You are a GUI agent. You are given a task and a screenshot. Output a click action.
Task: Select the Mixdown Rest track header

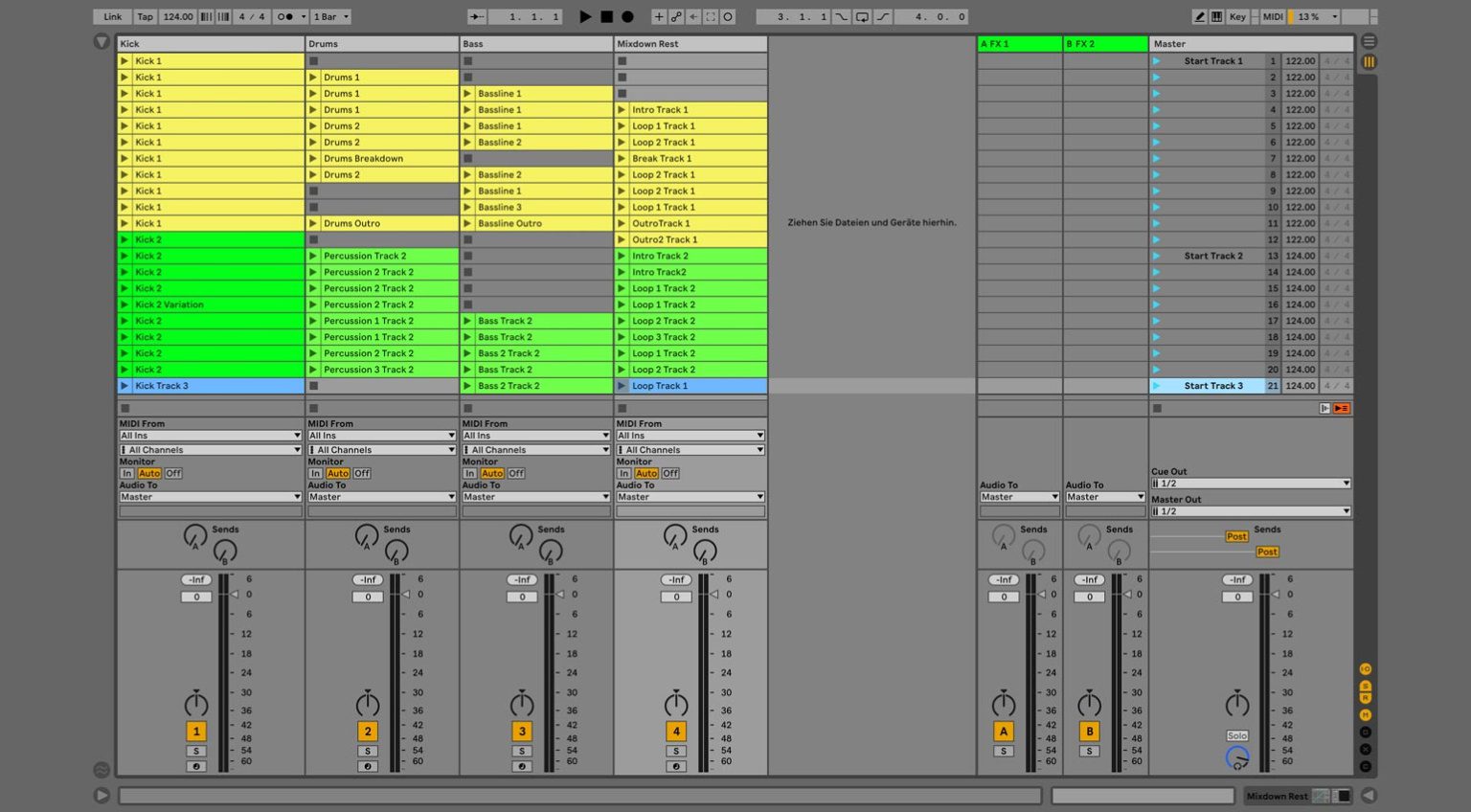point(690,44)
